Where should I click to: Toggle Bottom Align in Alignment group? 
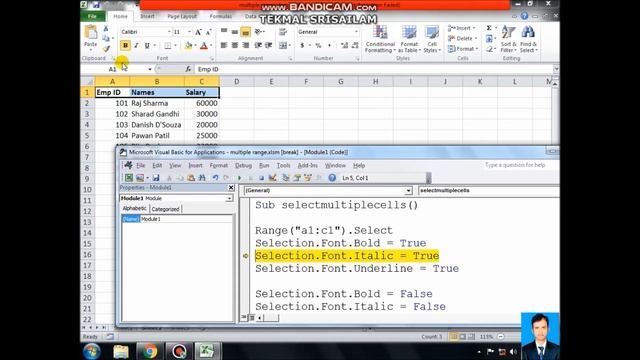245,32
